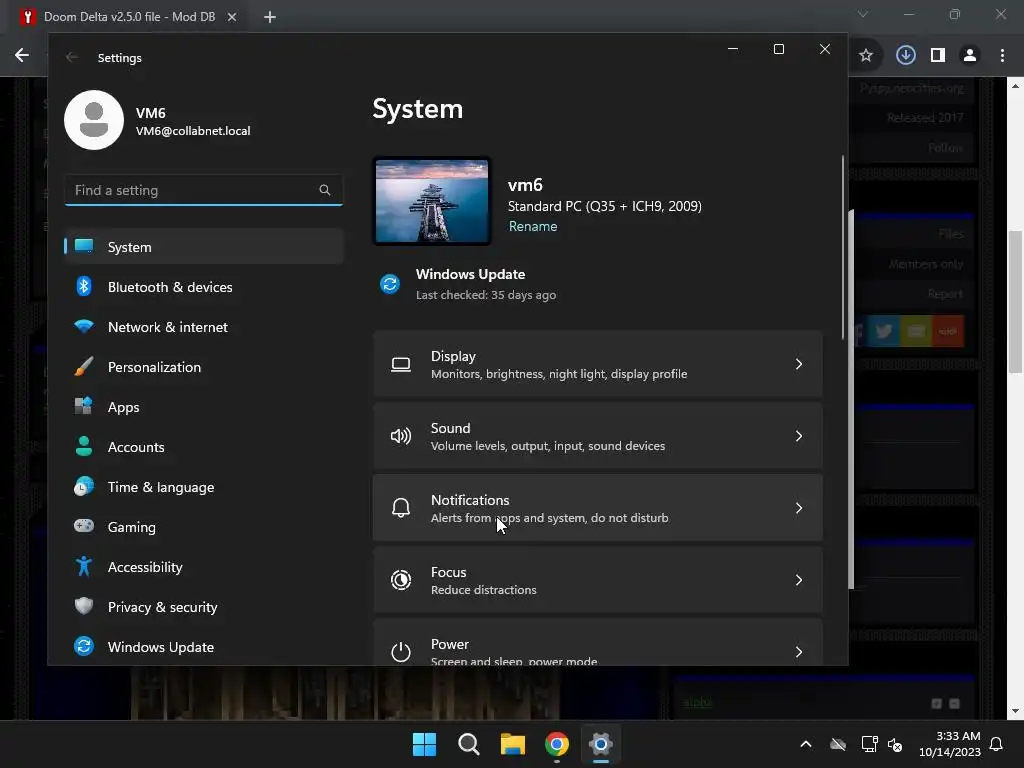This screenshot has width=1024, height=768.
Task: Open Notifications settings
Action: tap(598, 508)
